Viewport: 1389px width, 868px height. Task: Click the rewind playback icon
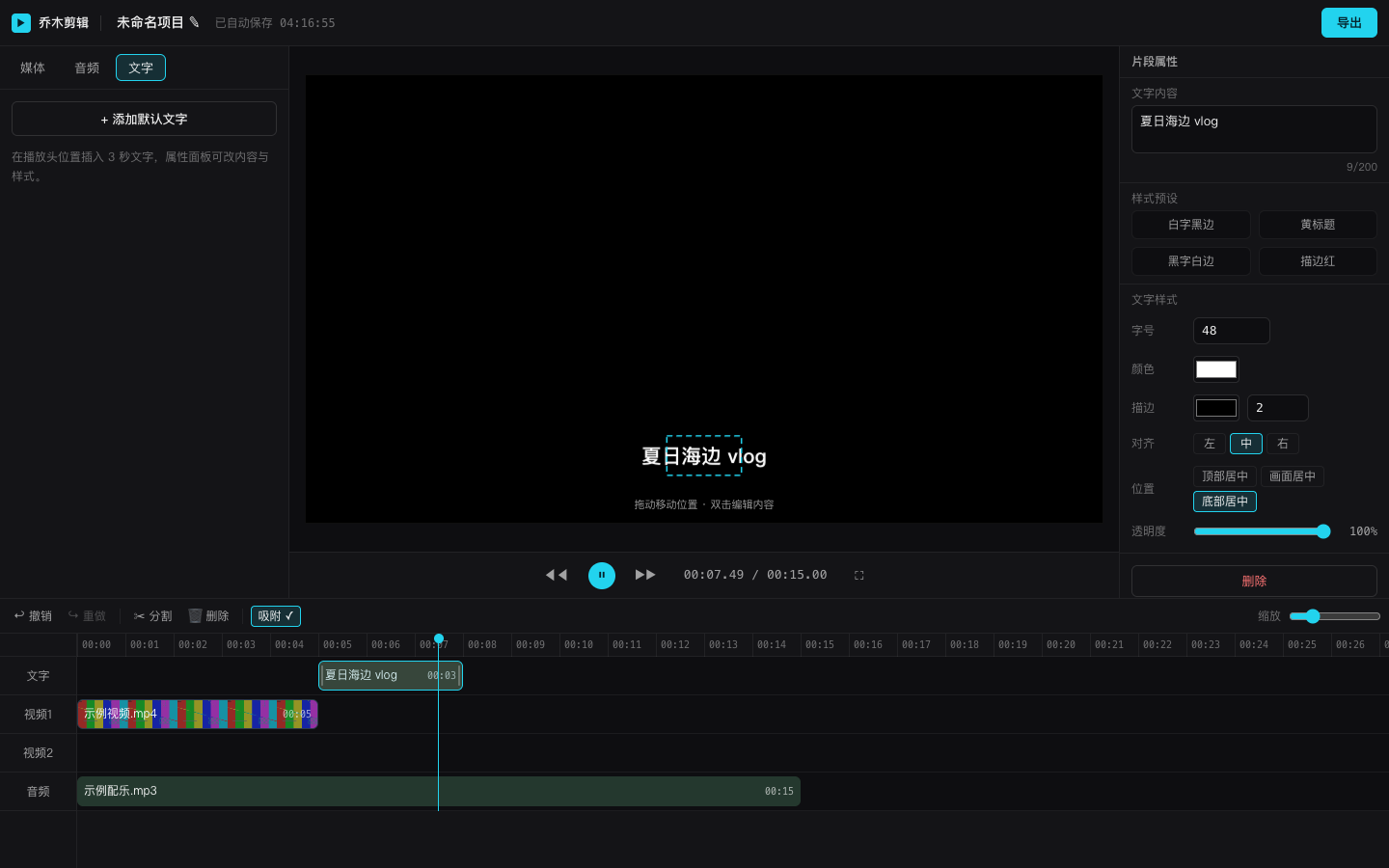(557, 575)
